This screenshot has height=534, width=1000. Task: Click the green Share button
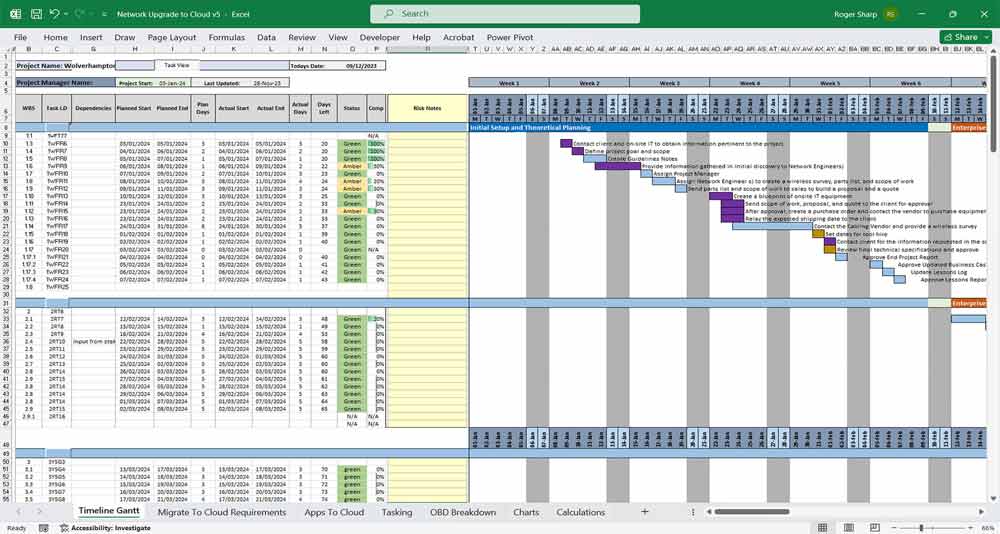(965, 37)
